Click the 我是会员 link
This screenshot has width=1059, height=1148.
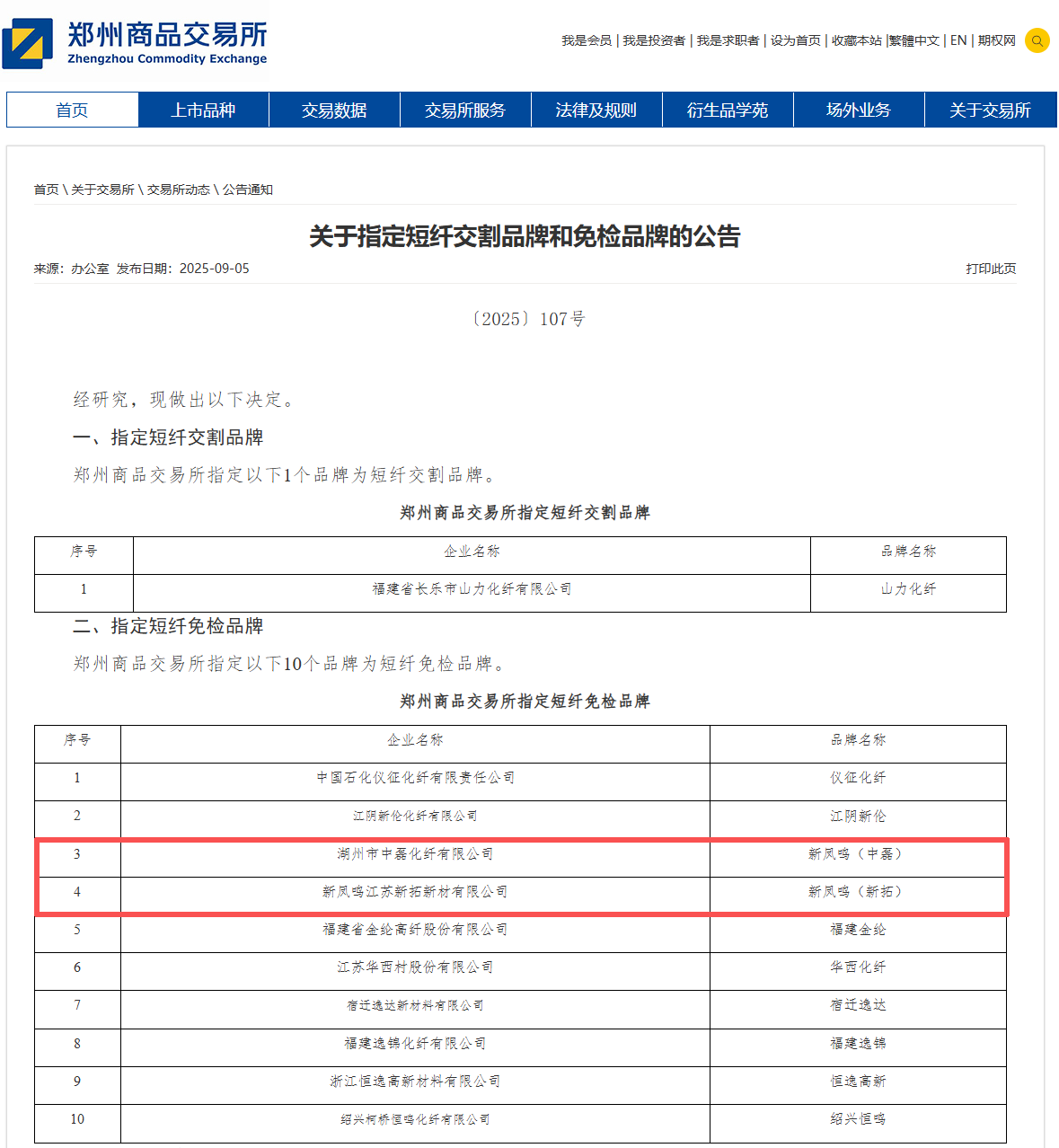(587, 40)
